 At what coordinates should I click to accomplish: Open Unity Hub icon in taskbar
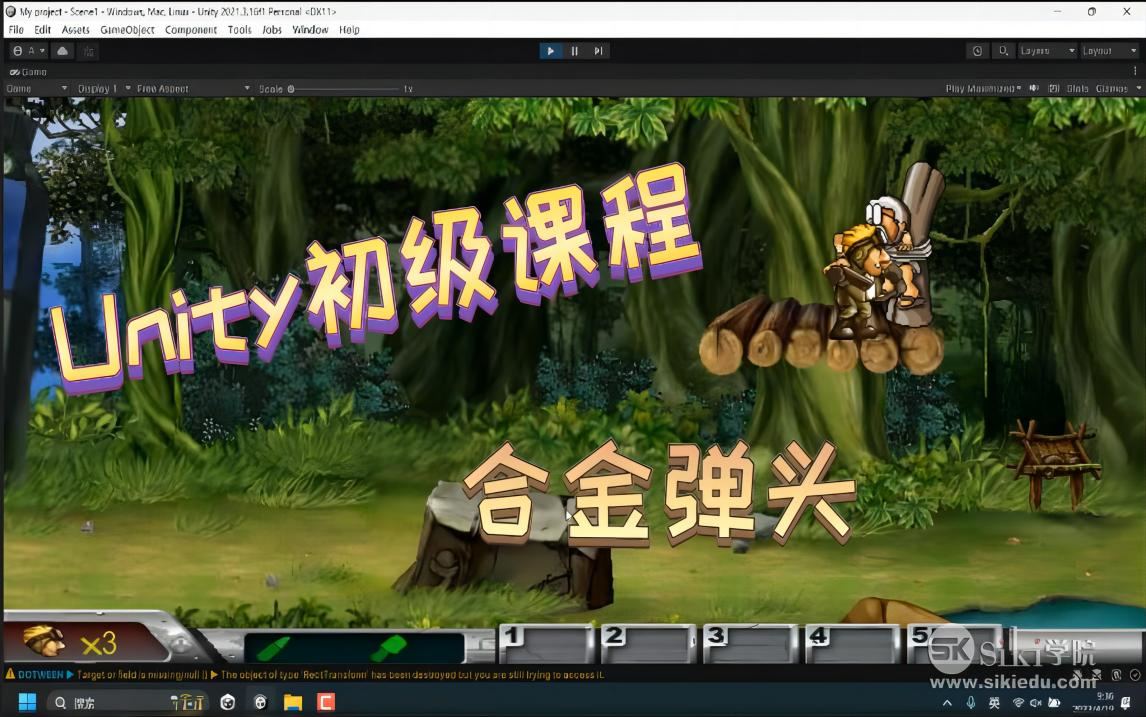[x=228, y=702]
